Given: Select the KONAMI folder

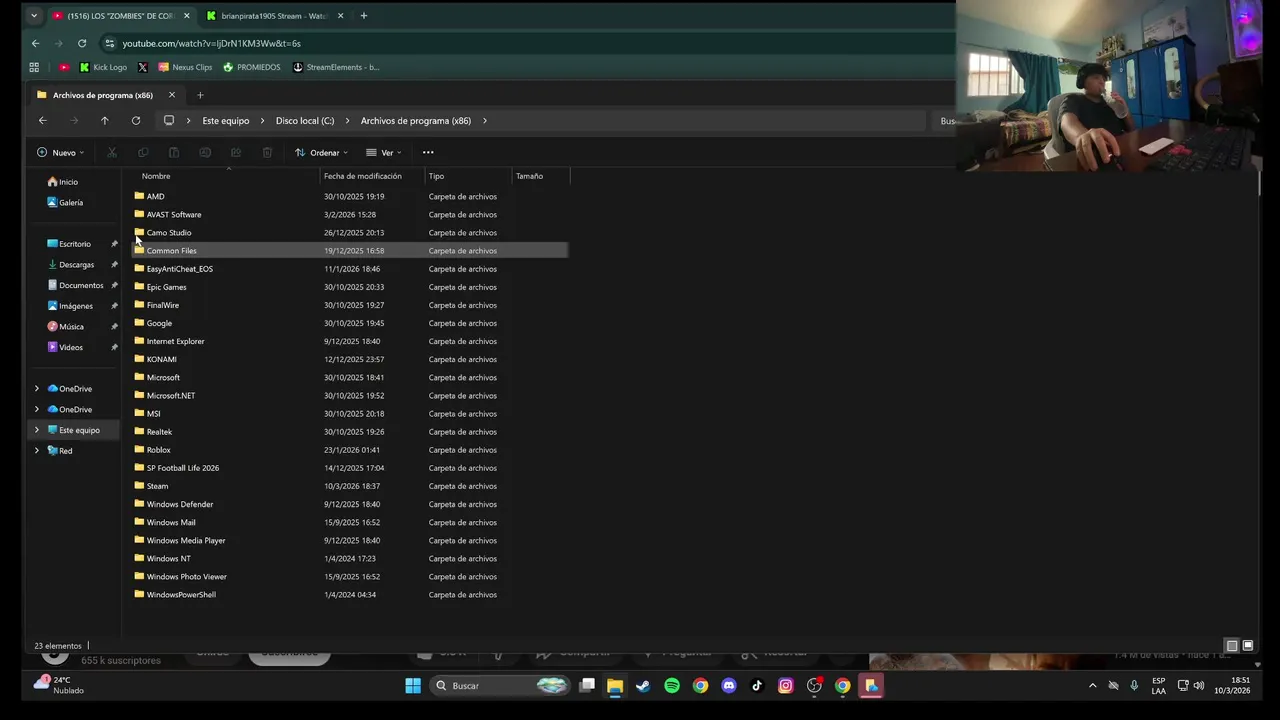Looking at the screenshot, I should (161, 359).
